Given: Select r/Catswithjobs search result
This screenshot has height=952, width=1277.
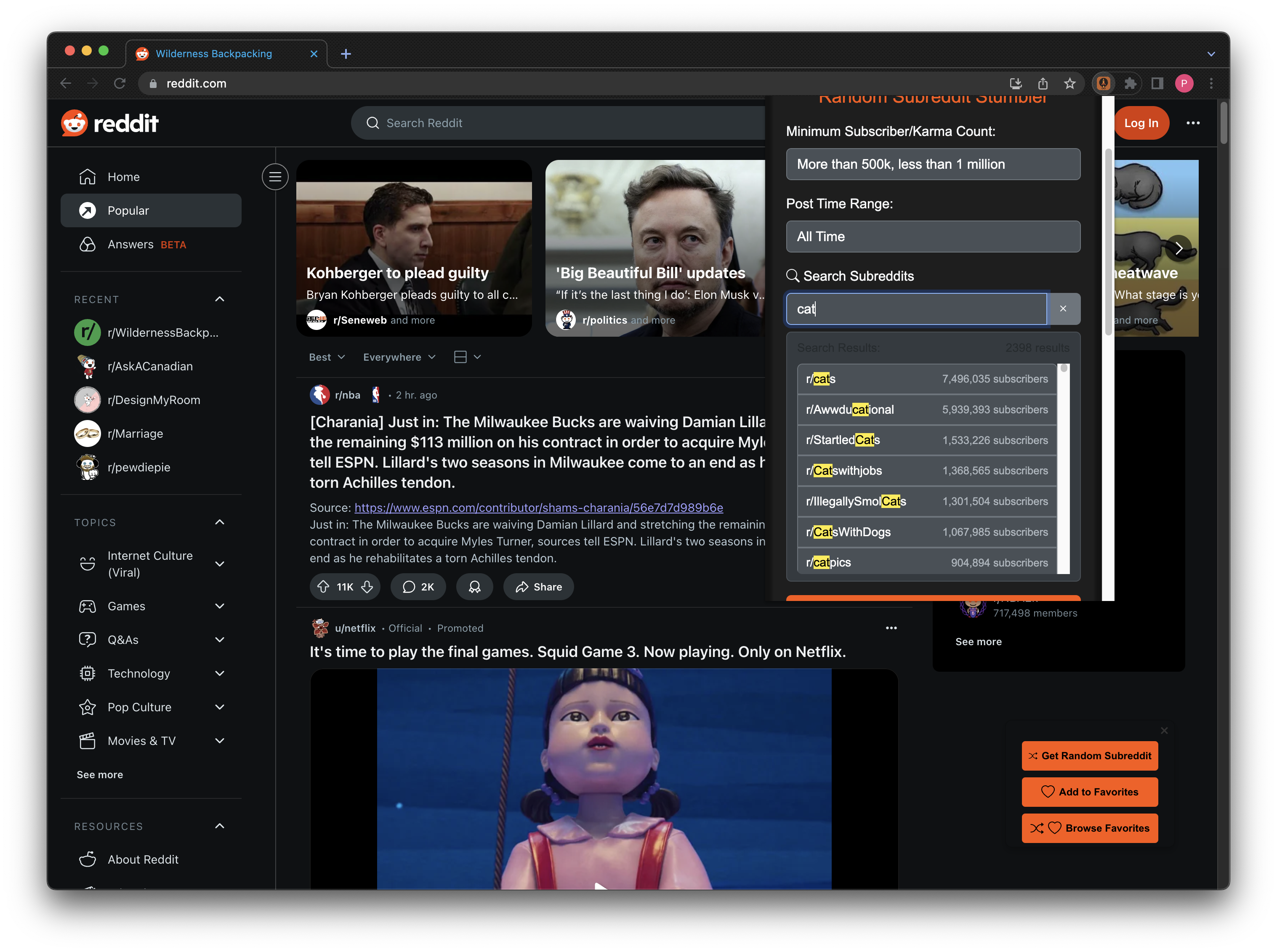Looking at the screenshot, I should [x=927, y=470].
